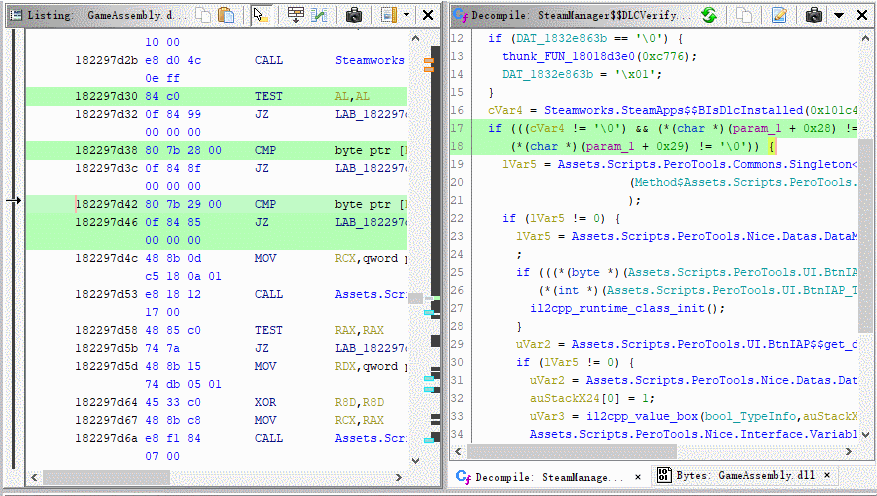877x496 pixels.
Task: Click Copy icon in Decompile toolbar
Action: pos(743,15)
